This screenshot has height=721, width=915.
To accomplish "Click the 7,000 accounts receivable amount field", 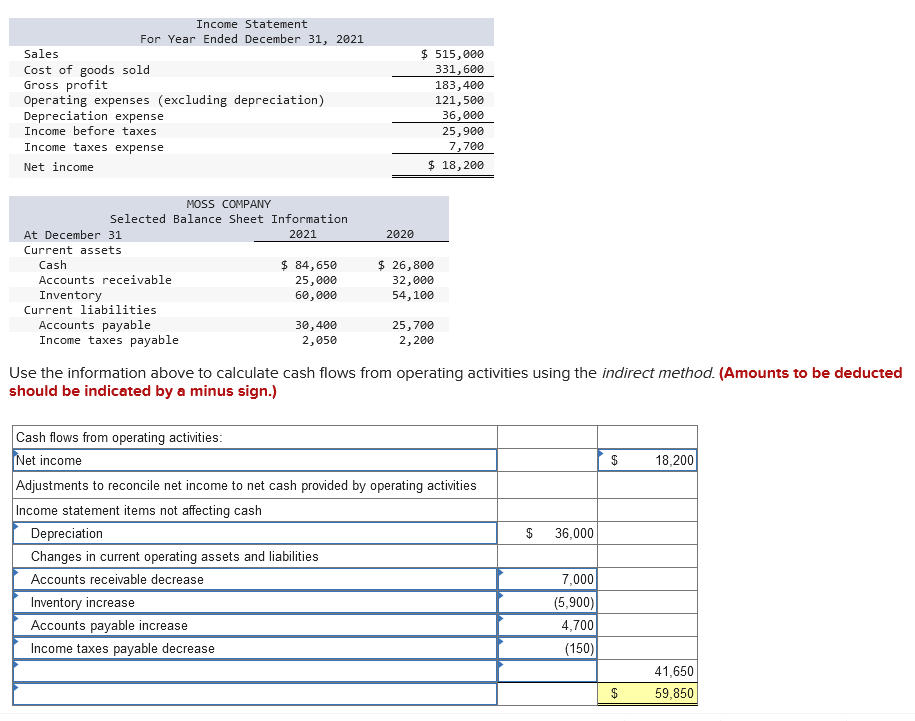I will point(547,579).
